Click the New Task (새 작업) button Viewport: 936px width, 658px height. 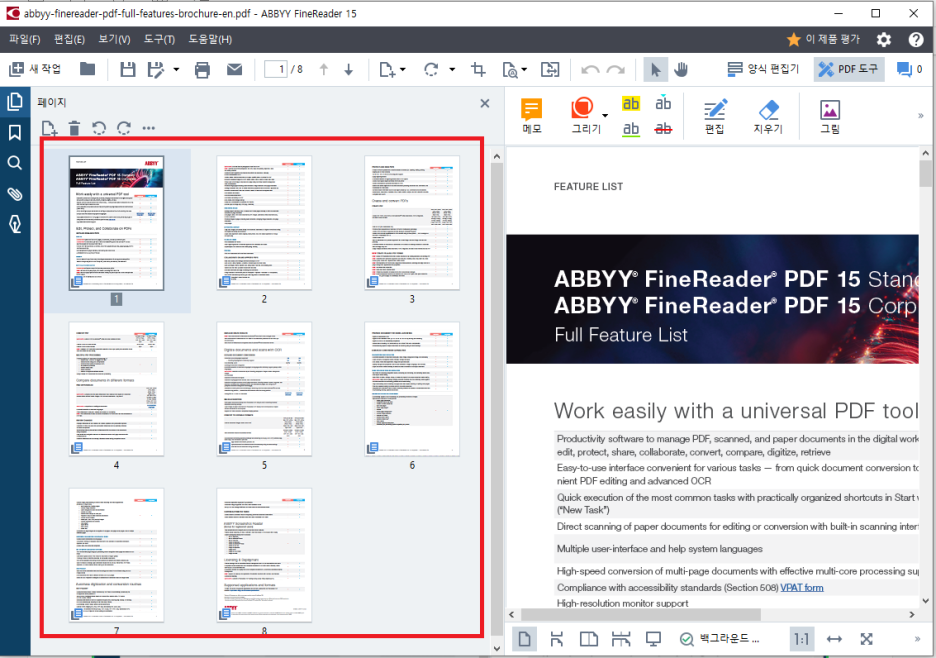click(35, 69)
